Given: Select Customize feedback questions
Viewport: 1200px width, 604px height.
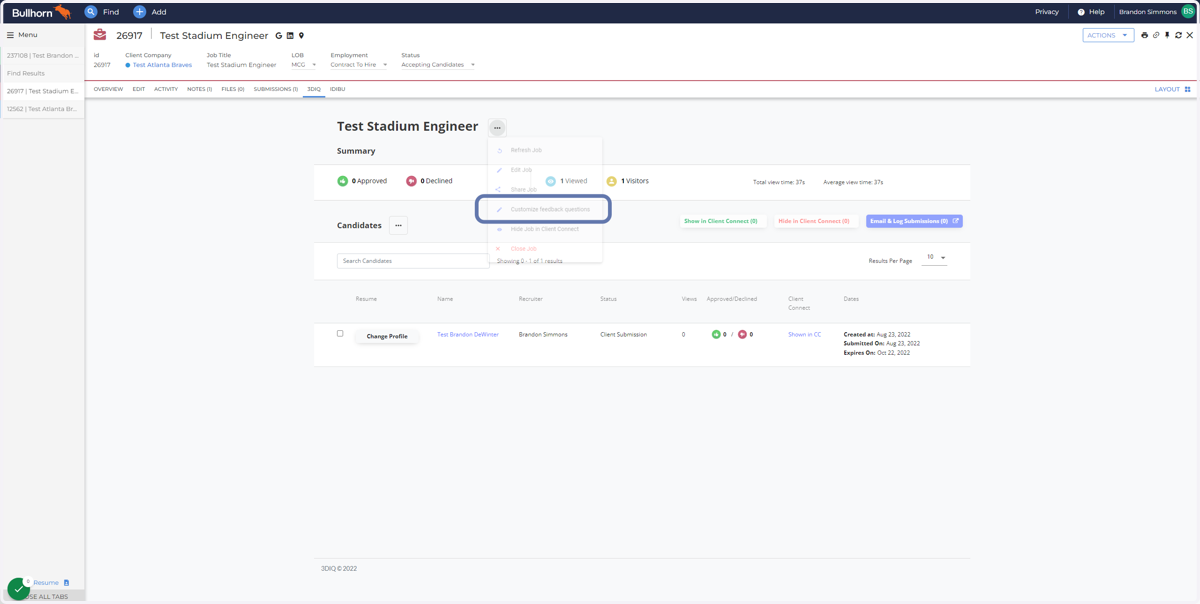Looking at the screenshot, I should (545, 209).
